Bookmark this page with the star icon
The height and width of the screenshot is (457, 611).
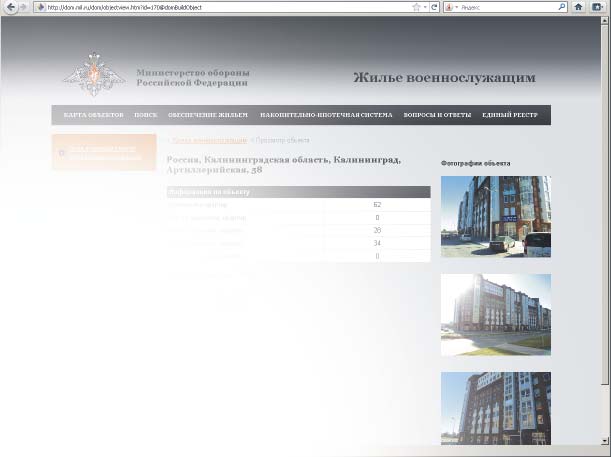coord(416,7)
